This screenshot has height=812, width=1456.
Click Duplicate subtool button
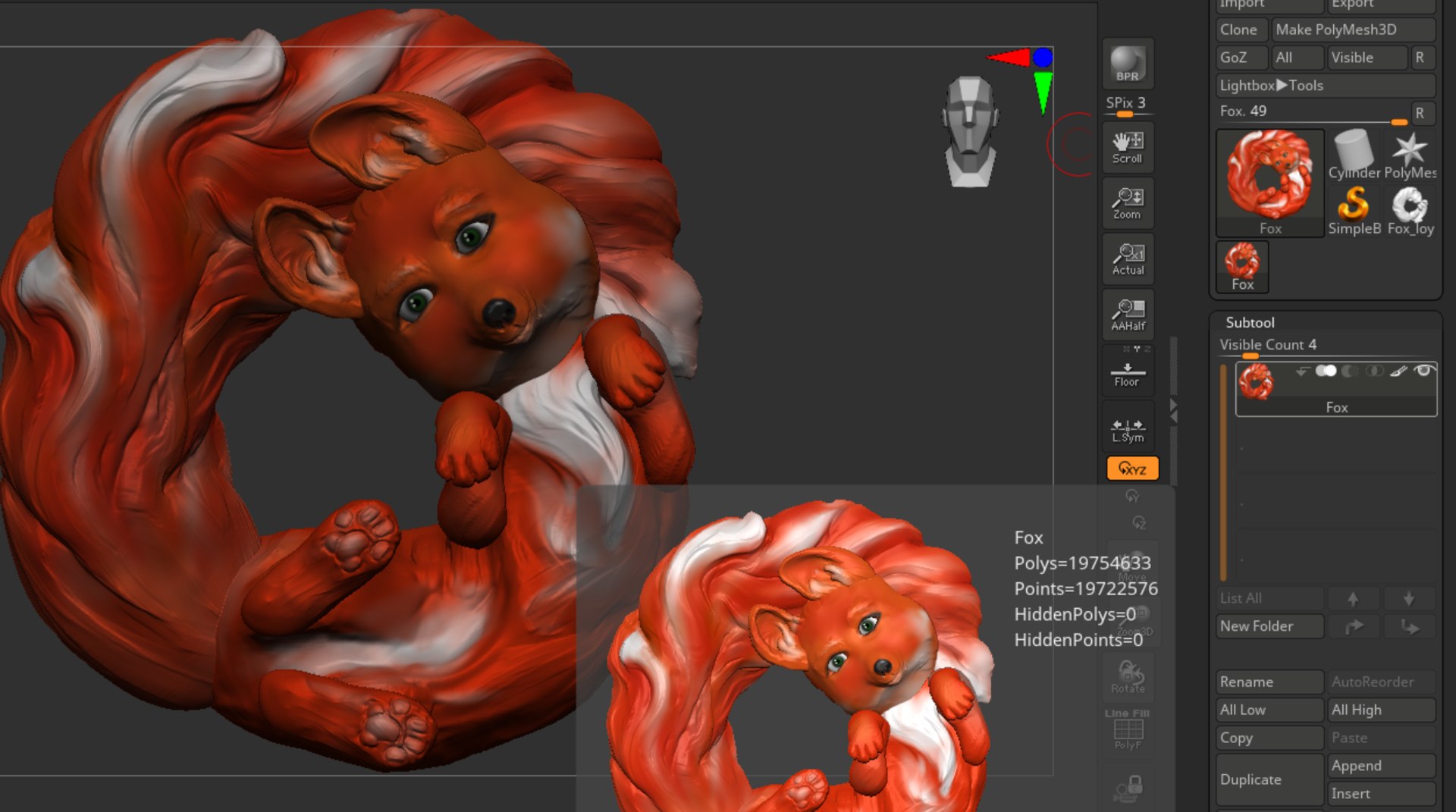[x=1269, y=779]
